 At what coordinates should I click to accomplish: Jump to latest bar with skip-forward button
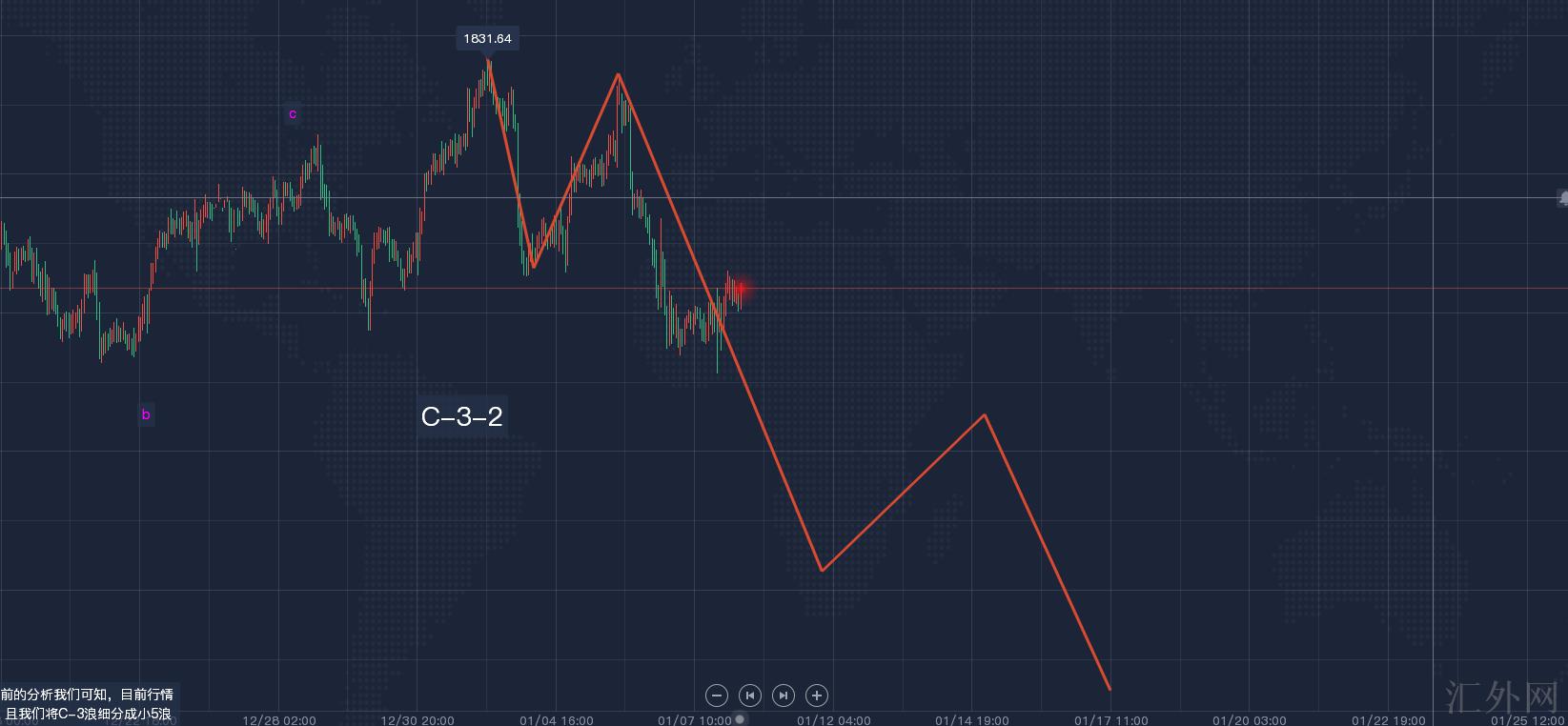point(783,696)
